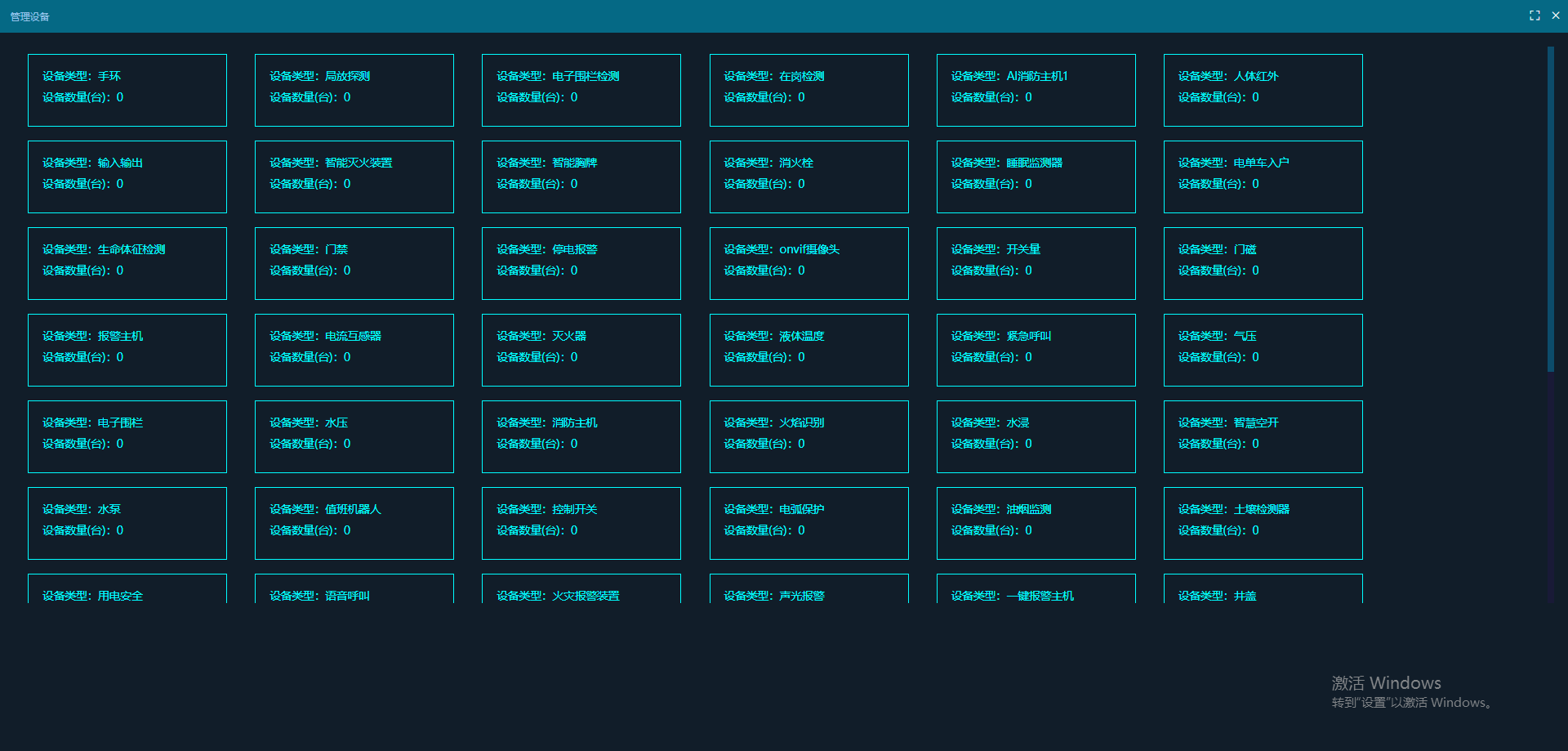Click the fullscreen expand icon
Image resolution: width=1568 pixels, height=751 pixels.
coord(1535,16)
